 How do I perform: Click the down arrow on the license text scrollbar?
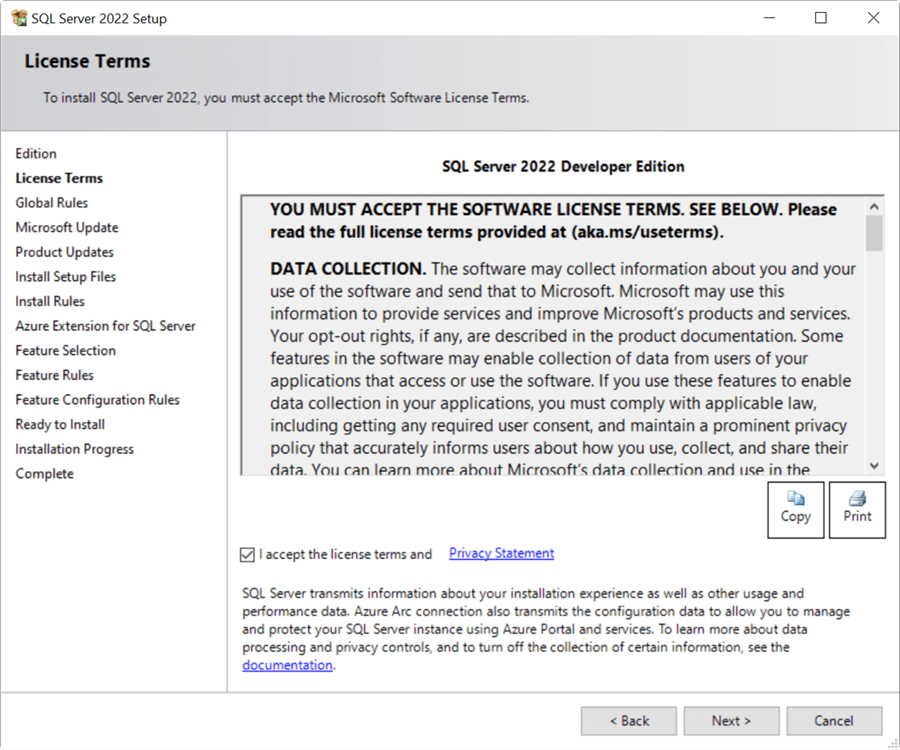point(874,466)
